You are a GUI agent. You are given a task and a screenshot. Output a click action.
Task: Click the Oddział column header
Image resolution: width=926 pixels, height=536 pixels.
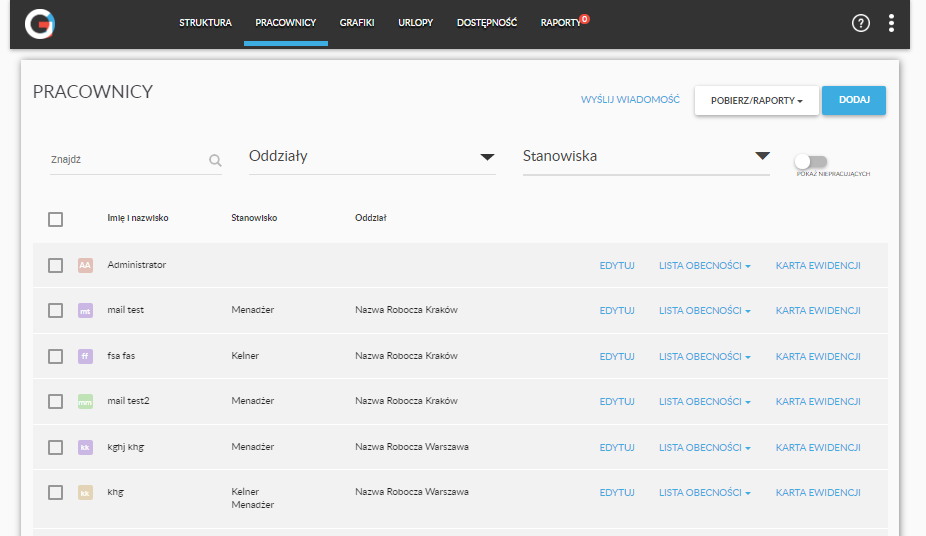coord(370,218)
